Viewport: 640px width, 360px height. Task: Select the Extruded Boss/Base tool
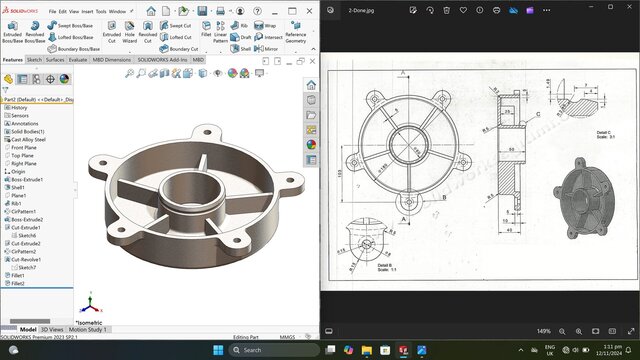coord(13,32)
